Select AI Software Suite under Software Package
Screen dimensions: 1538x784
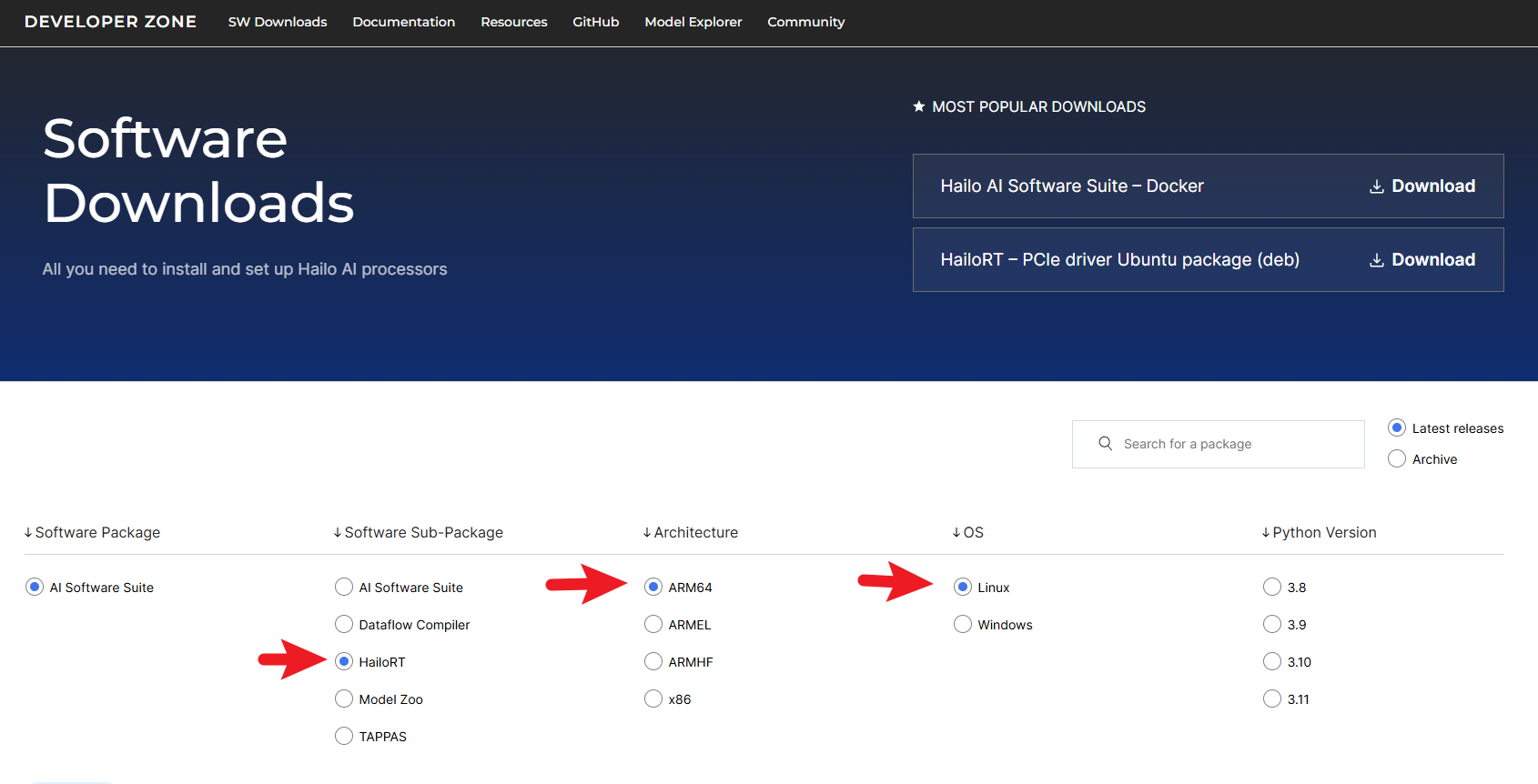(35, 587)
